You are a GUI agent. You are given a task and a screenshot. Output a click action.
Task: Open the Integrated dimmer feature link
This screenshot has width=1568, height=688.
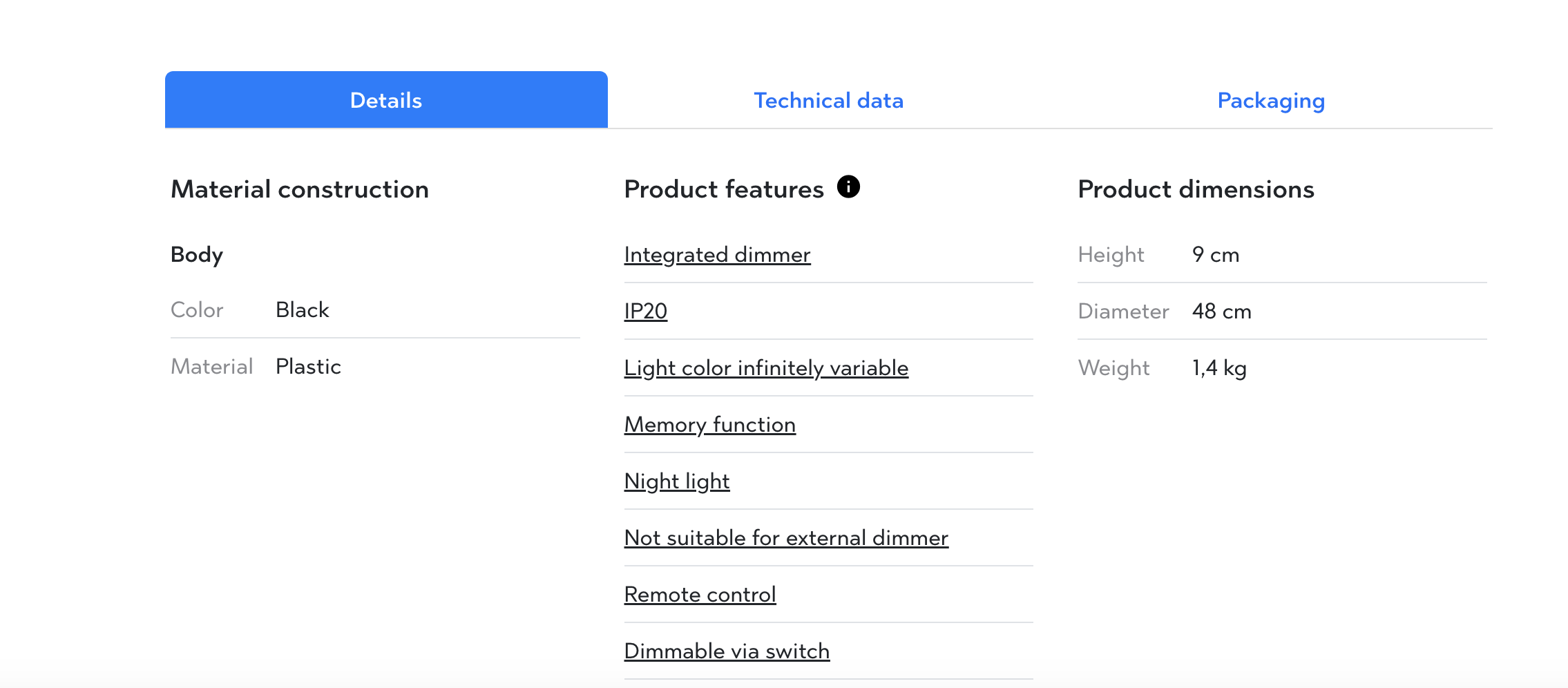[717, 255]
